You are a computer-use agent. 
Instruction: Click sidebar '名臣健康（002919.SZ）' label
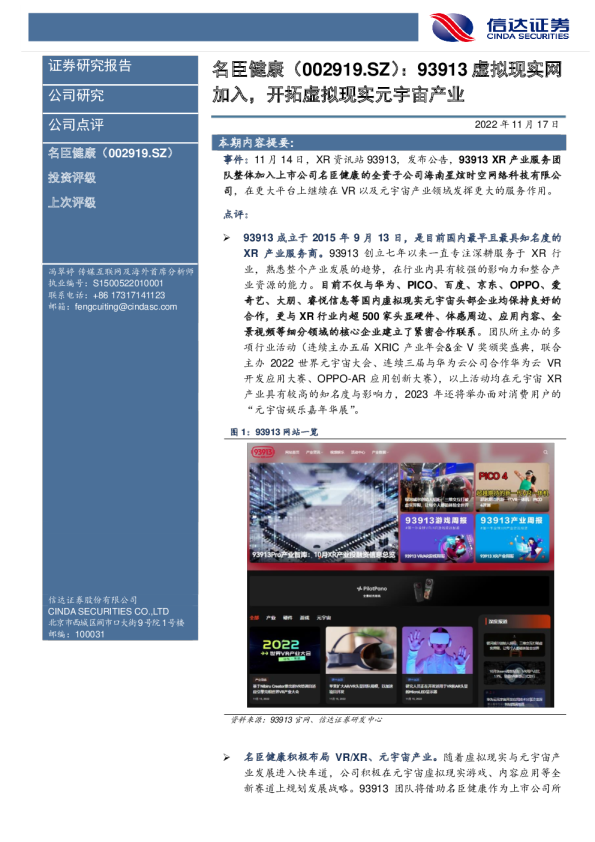pyautogui.click(x=111, y=154)
